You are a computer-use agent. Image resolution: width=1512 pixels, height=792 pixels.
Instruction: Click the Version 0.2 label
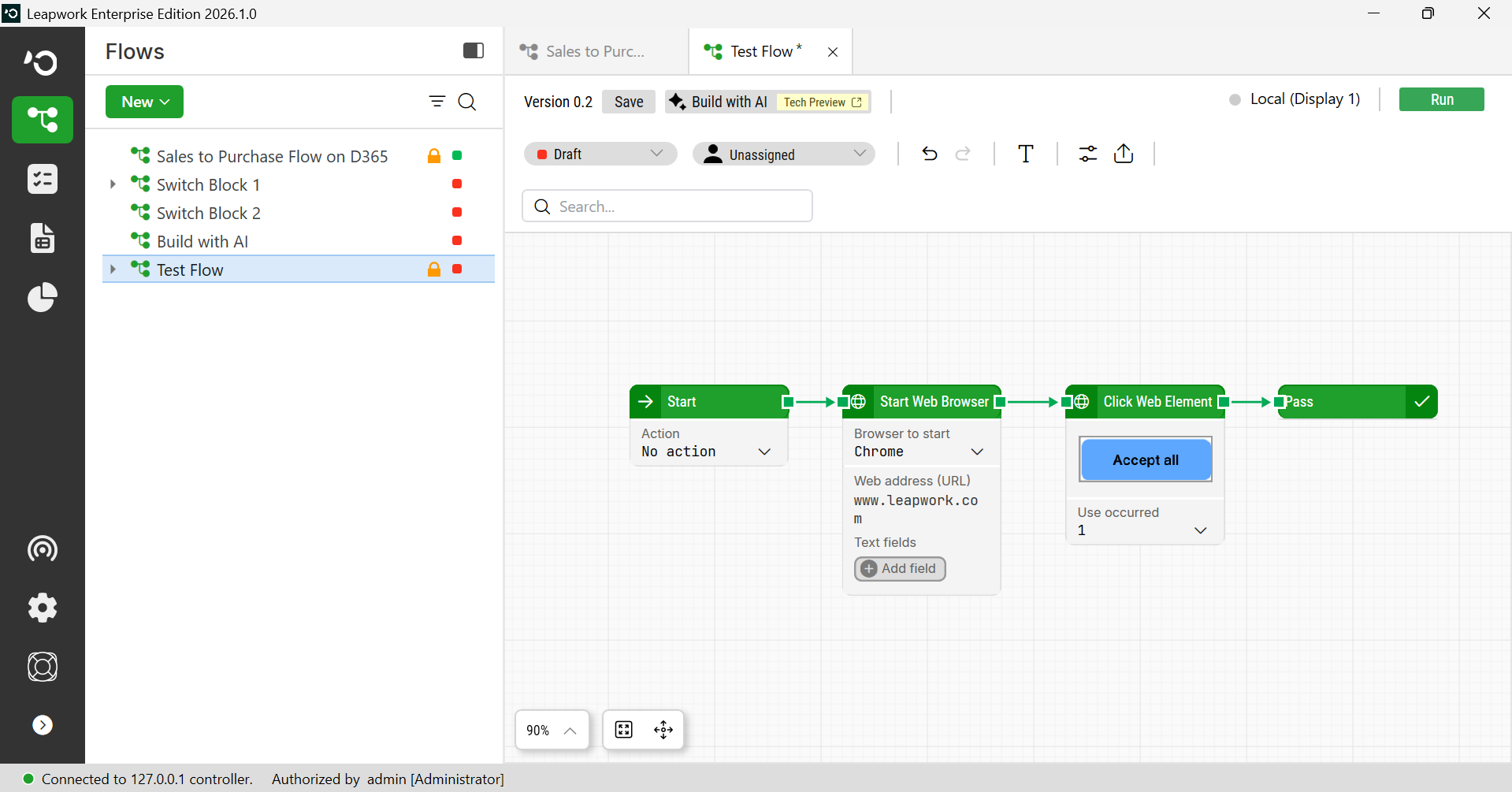coord(558,102)
